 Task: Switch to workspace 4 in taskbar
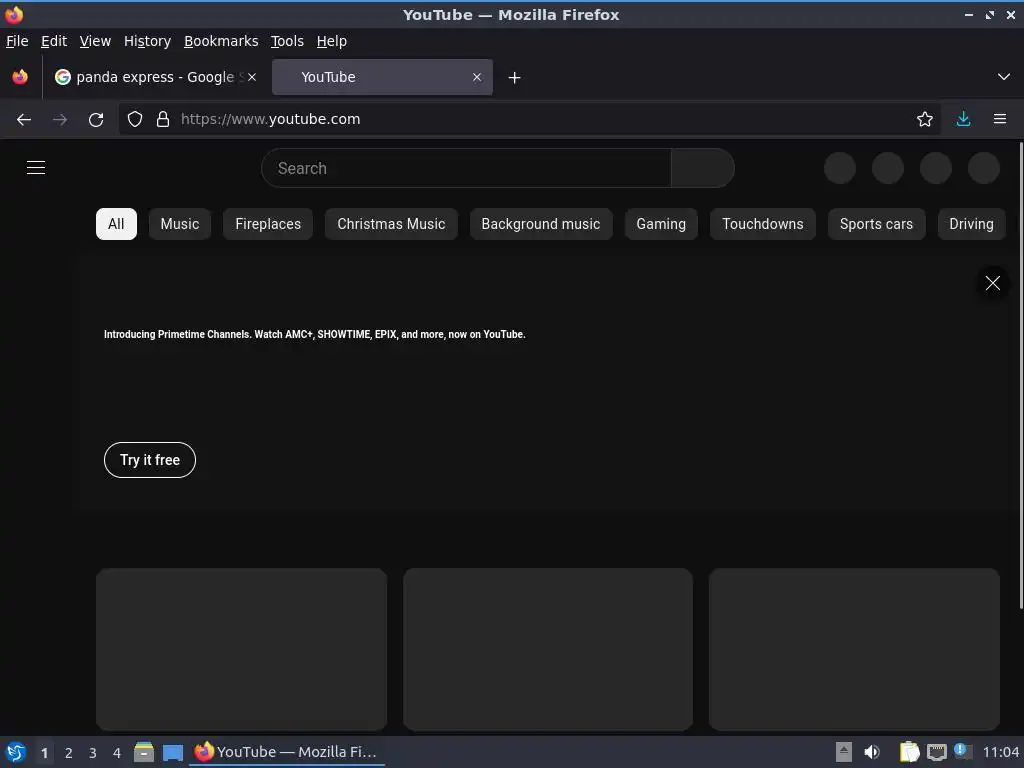tap(117, 753)
